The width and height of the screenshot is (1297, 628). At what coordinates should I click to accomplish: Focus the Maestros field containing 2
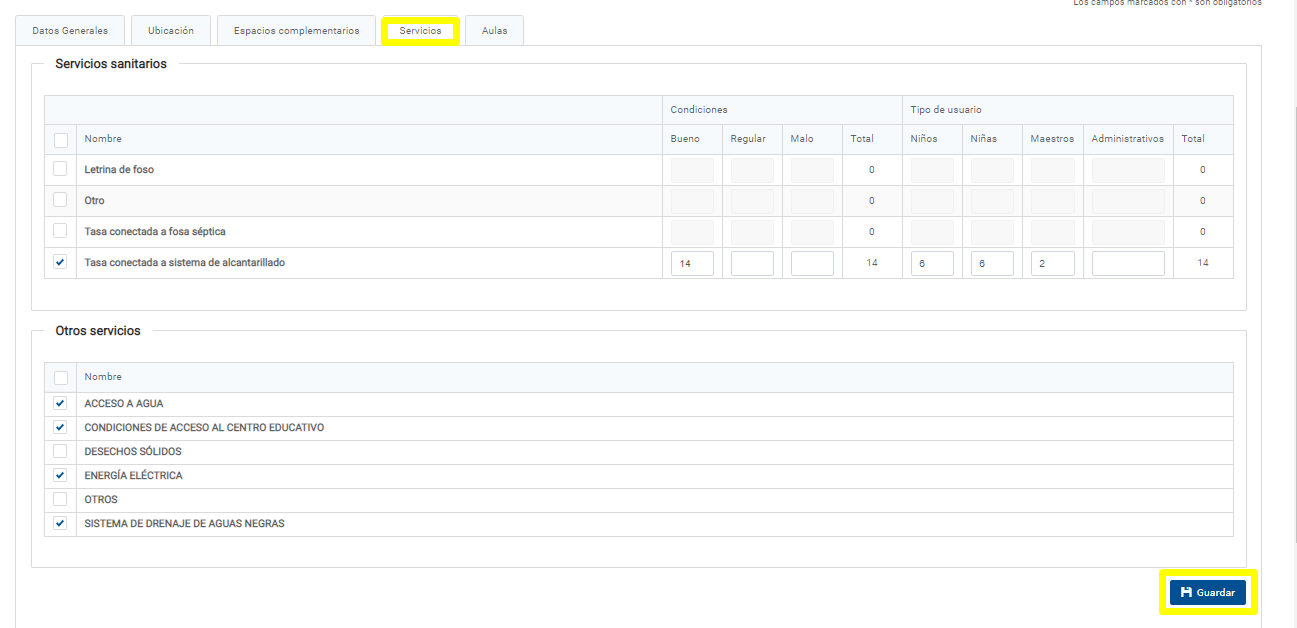[x=1052, y=263]
